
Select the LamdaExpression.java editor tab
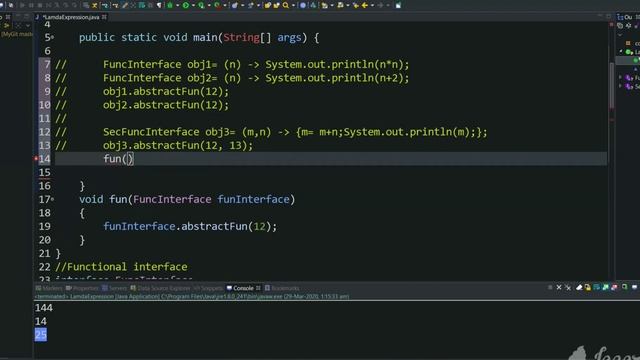tap(71, 17)
